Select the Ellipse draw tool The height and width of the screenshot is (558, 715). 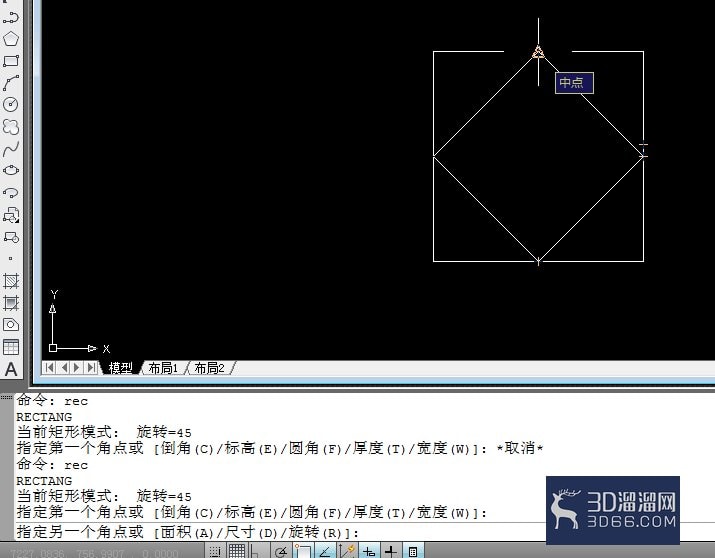[11, 170]
